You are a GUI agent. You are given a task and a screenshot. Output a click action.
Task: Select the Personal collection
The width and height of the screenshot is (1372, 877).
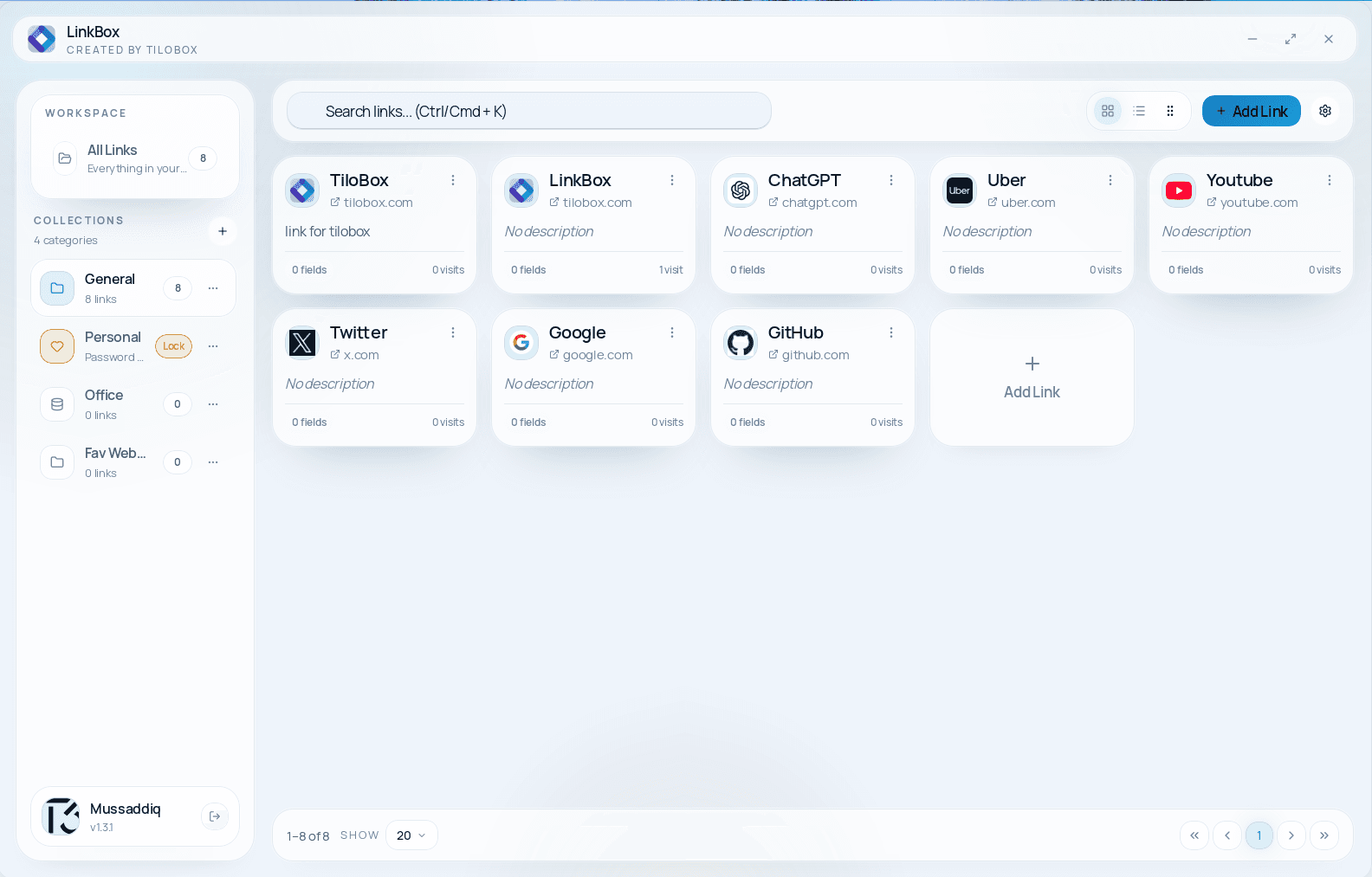click(133, 346)
